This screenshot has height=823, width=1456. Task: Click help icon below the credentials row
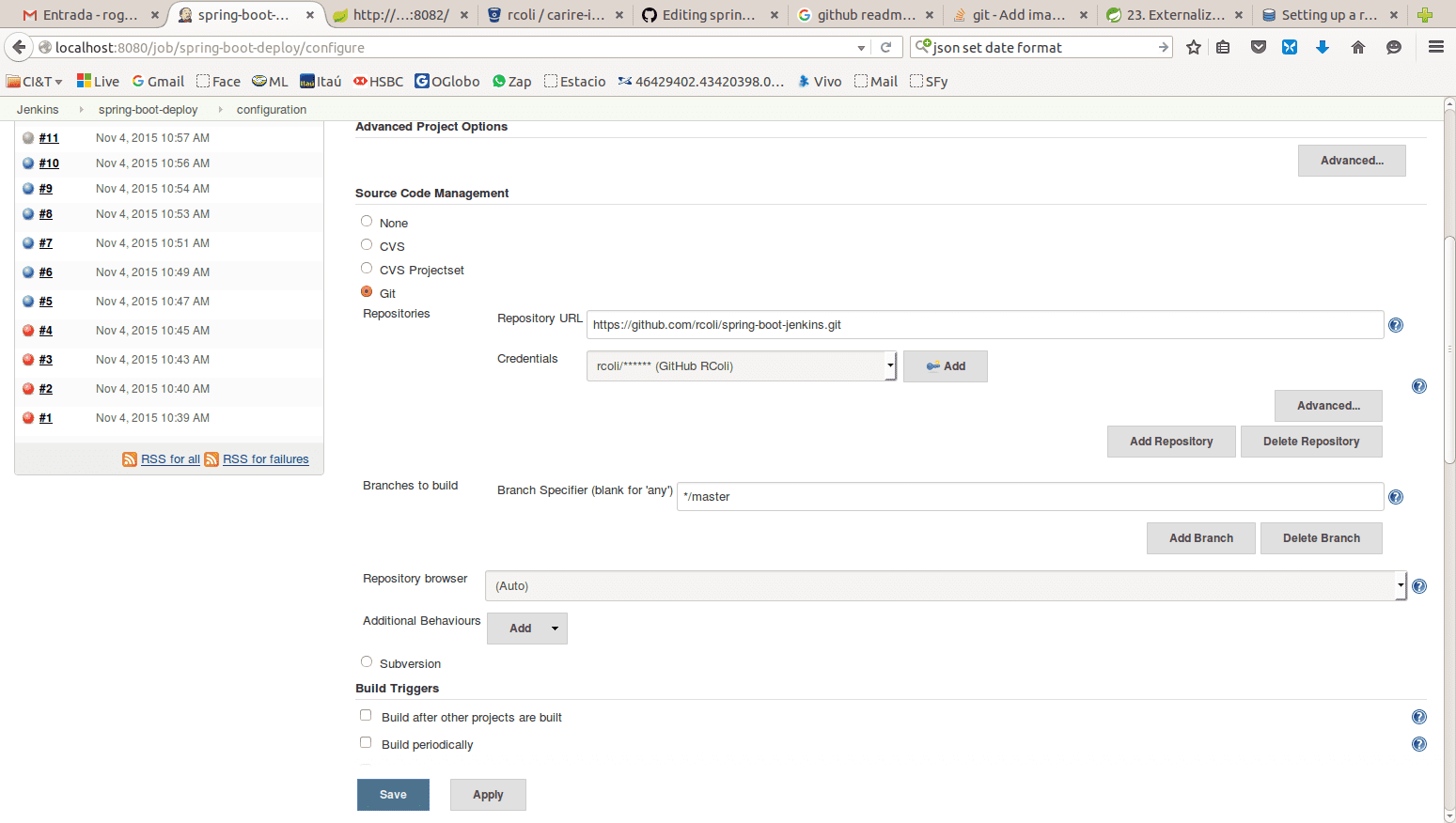point(1419,386)
